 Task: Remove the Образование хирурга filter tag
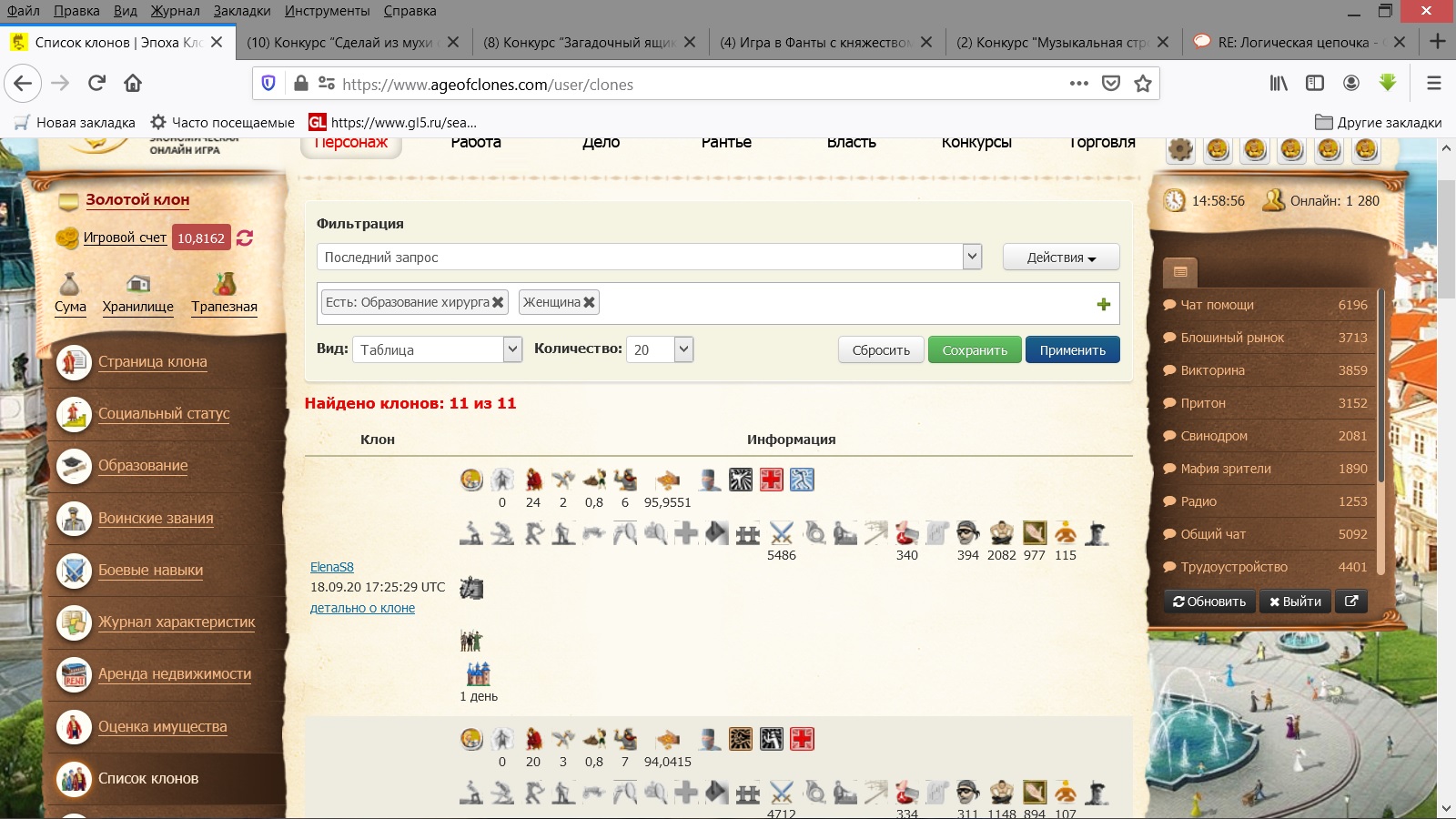point(498,302)
